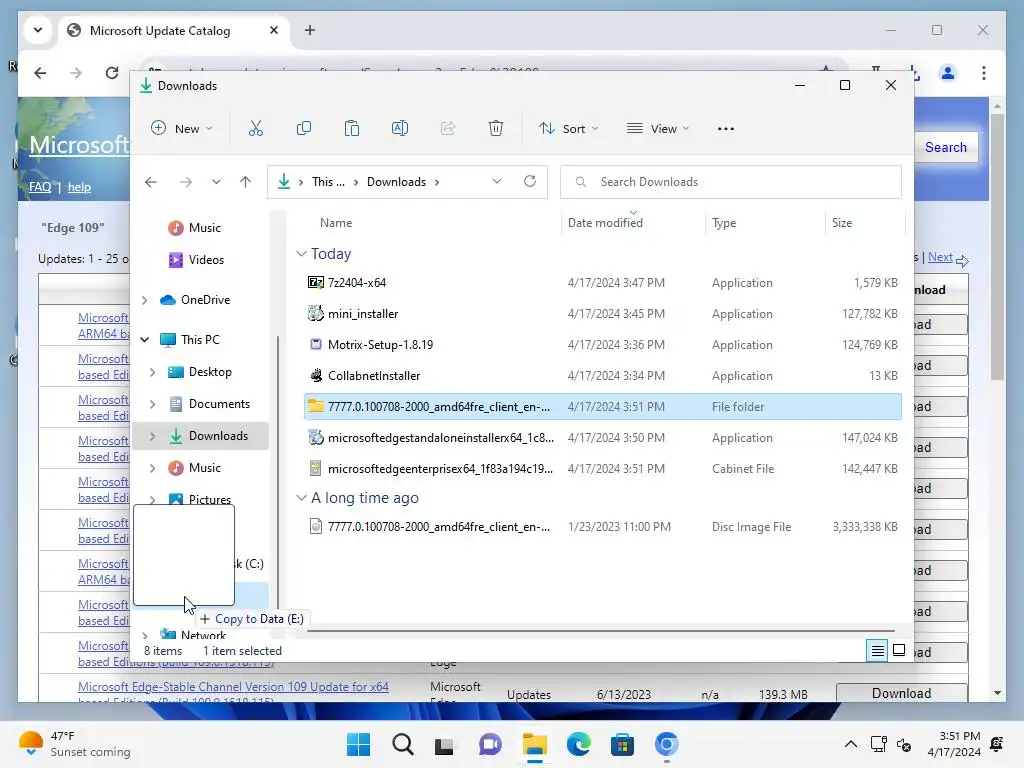Switch to details view layout icon

[877, 650]
